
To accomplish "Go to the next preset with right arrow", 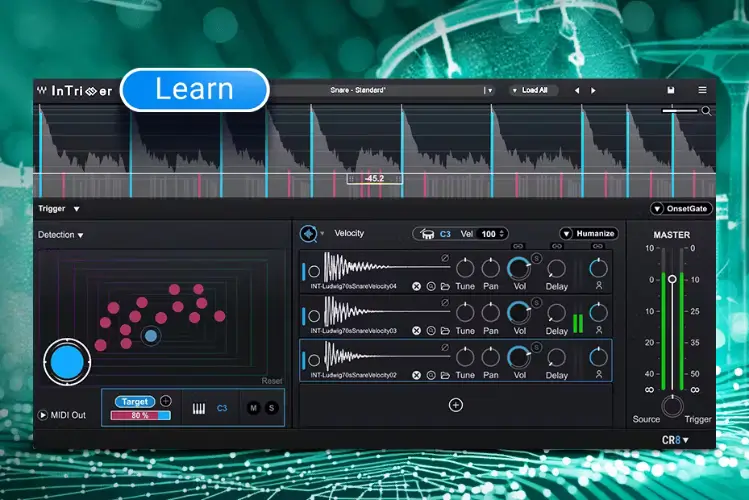I will point(593,90).
